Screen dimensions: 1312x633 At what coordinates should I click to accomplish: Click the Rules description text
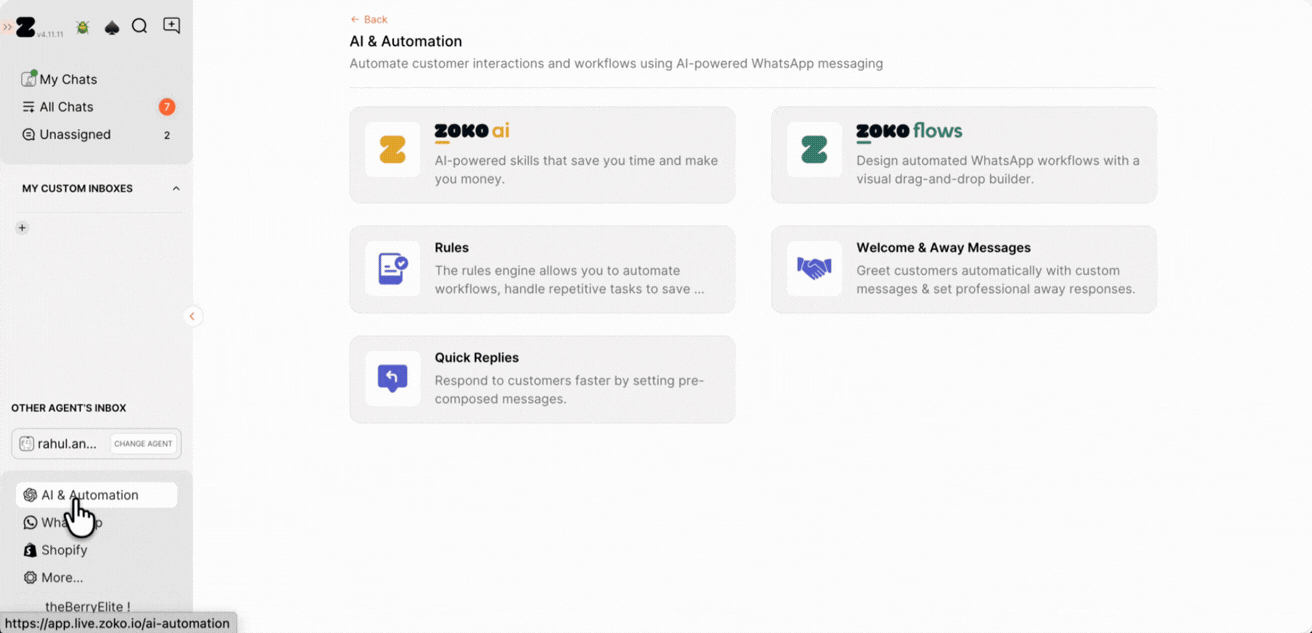[570, 280]
